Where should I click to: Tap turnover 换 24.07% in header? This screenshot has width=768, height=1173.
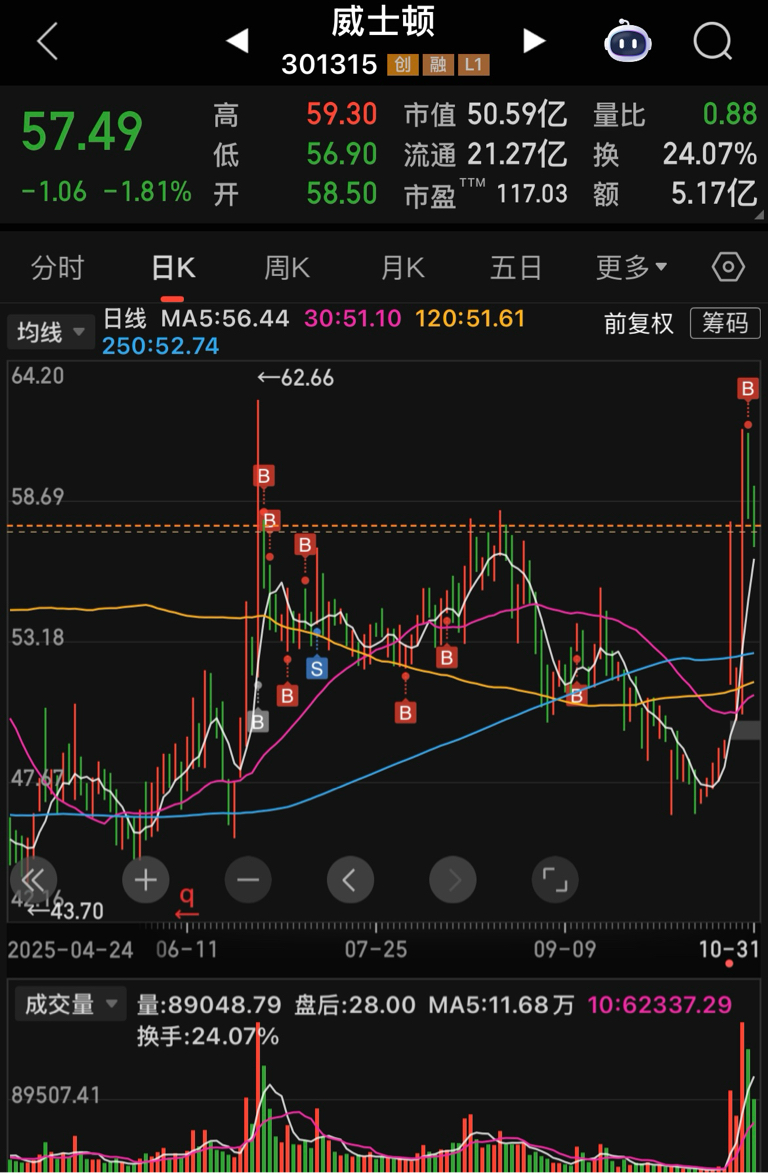pos(710,154)
